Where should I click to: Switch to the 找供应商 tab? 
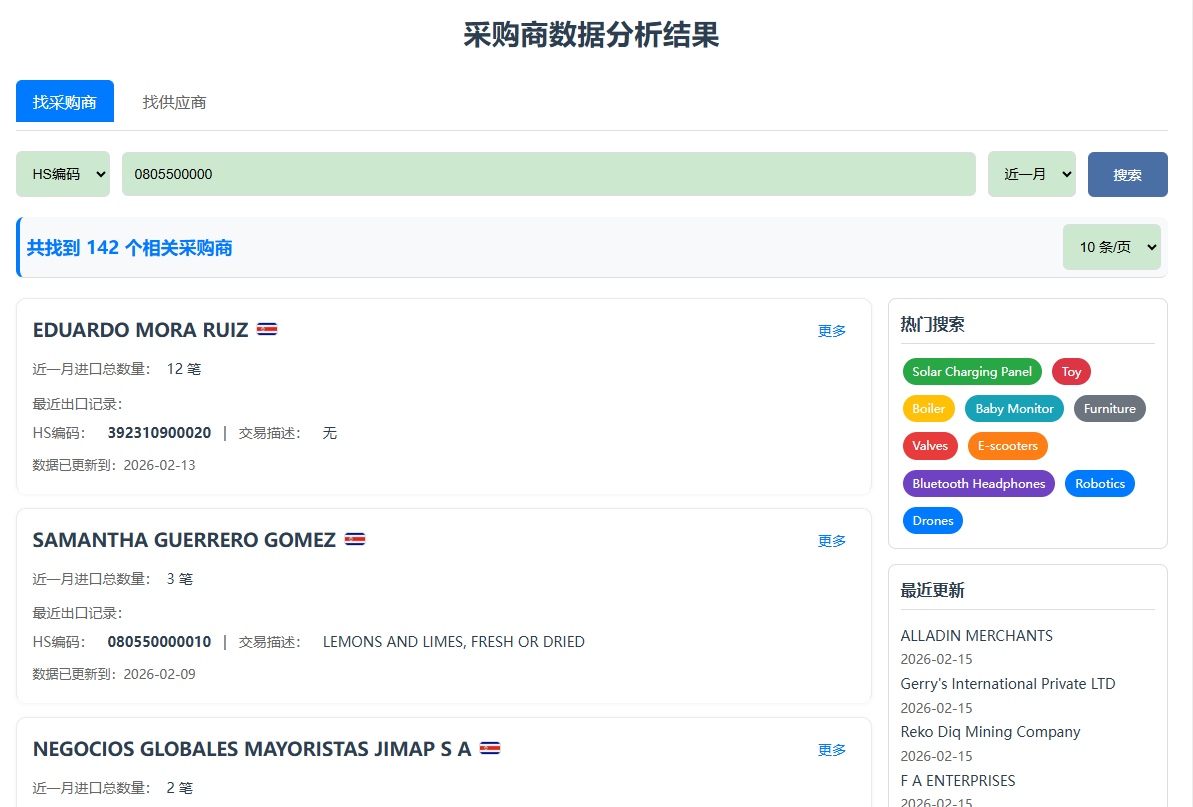(173, 101)
